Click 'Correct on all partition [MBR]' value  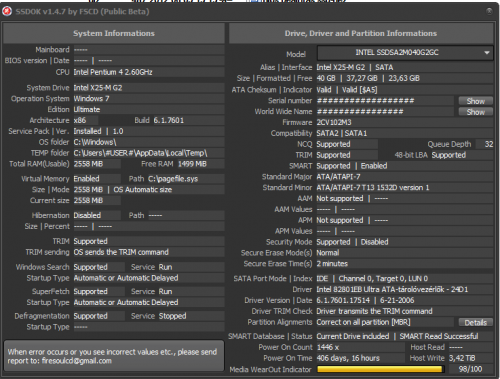[363, 322]
